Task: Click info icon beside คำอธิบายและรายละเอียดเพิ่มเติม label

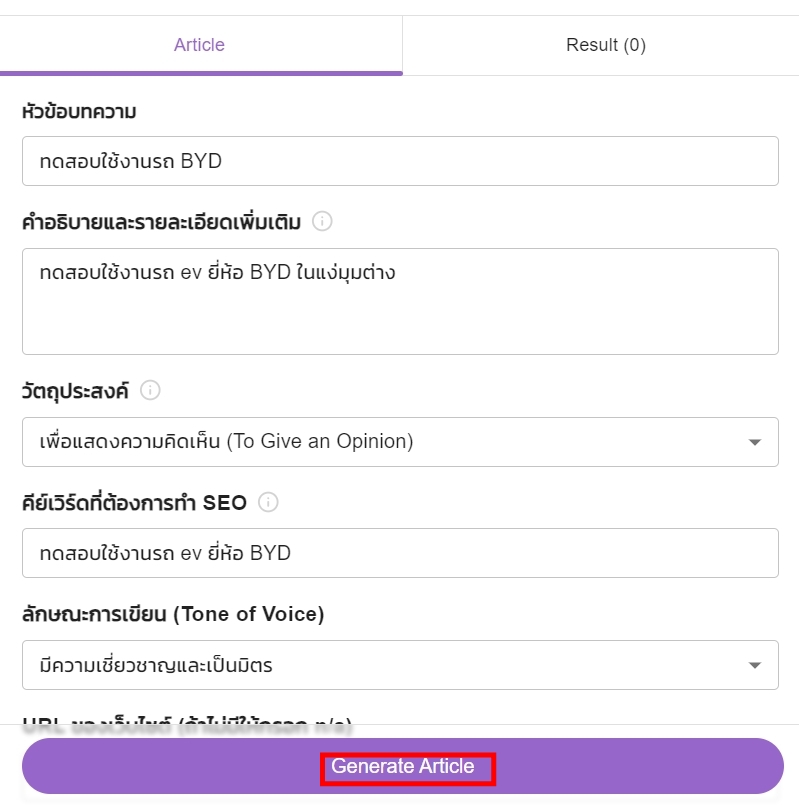Action: (322, 221)
